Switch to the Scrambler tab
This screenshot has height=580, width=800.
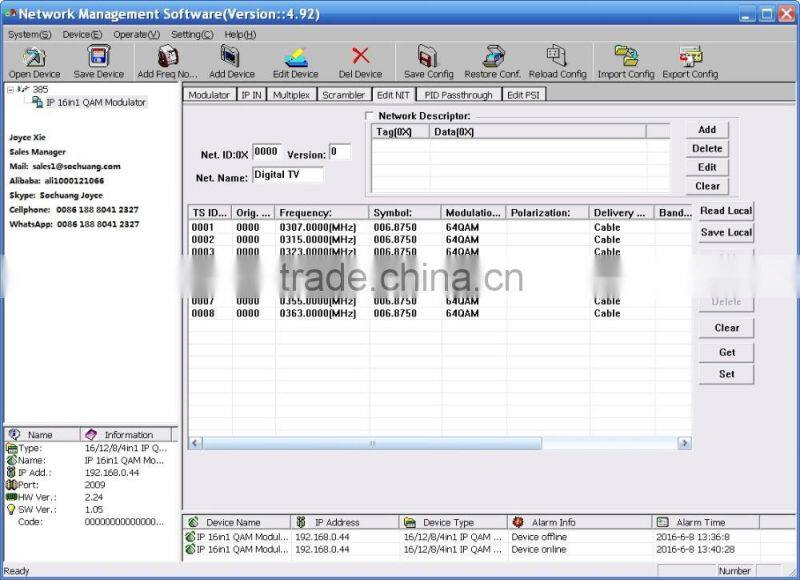point(343,95)
